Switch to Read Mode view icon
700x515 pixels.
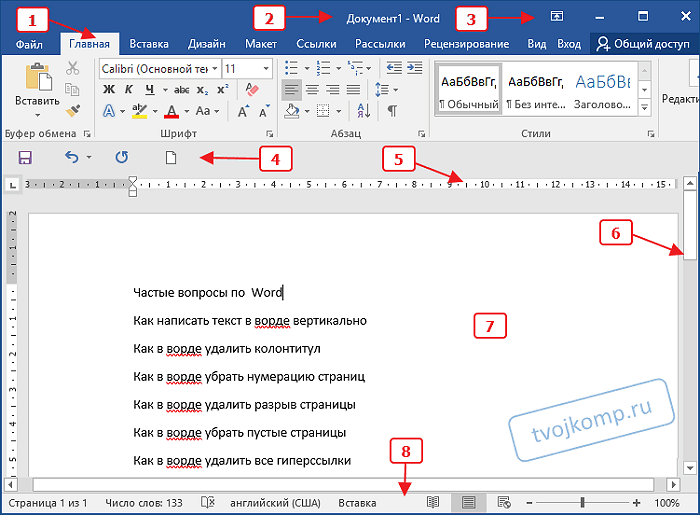tap(433, 503)
